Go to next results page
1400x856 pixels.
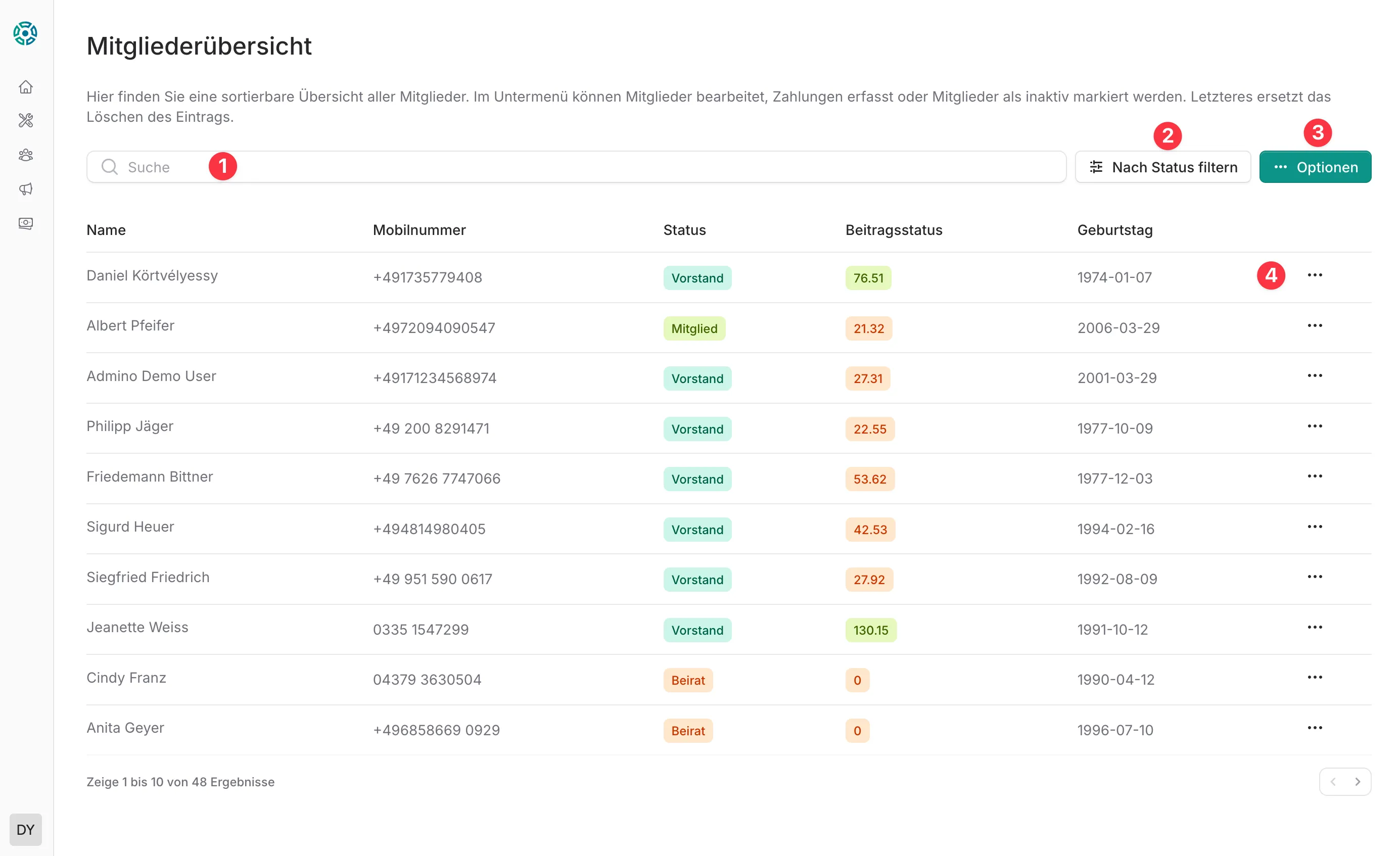[x=1358, y=782]
